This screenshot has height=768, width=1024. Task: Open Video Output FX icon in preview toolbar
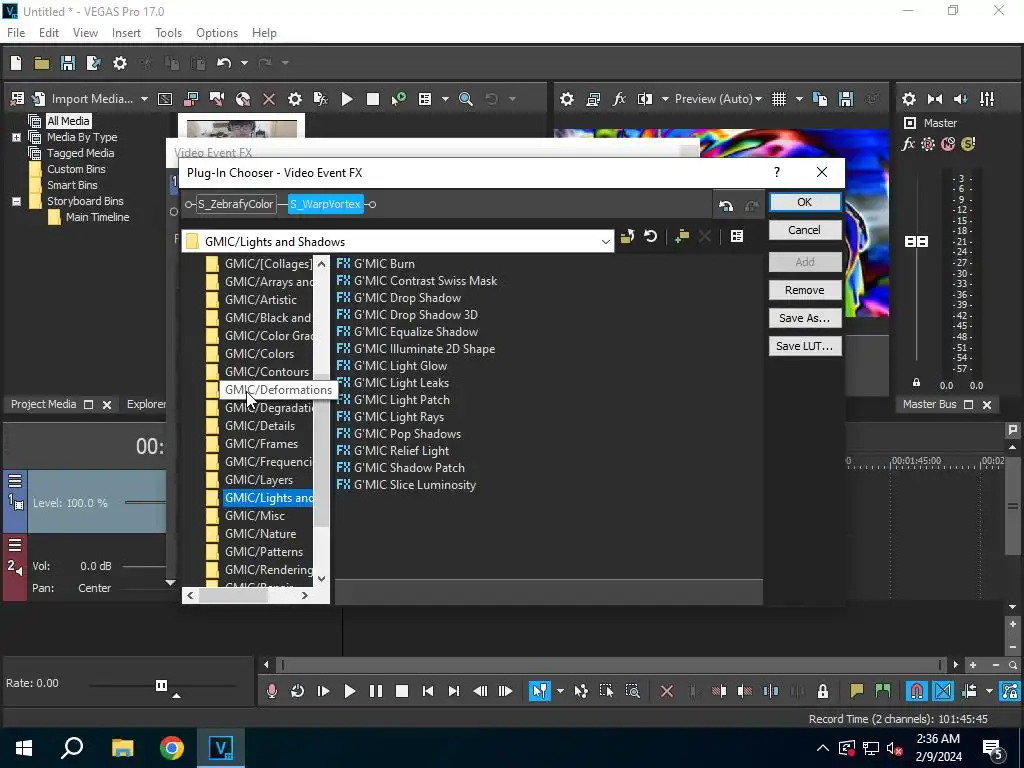[619, 99]
